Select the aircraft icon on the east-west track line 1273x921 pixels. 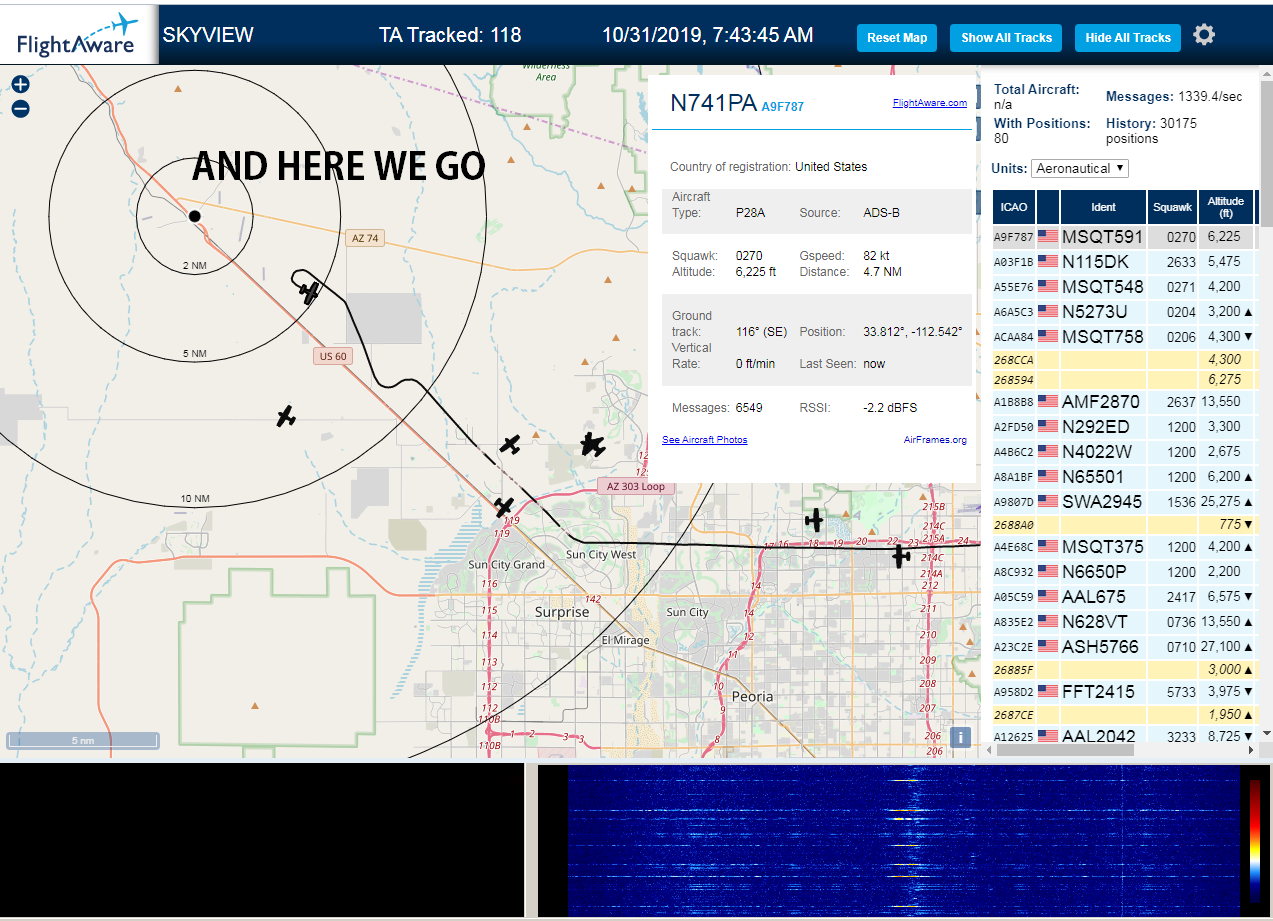(x=900, y=555)
